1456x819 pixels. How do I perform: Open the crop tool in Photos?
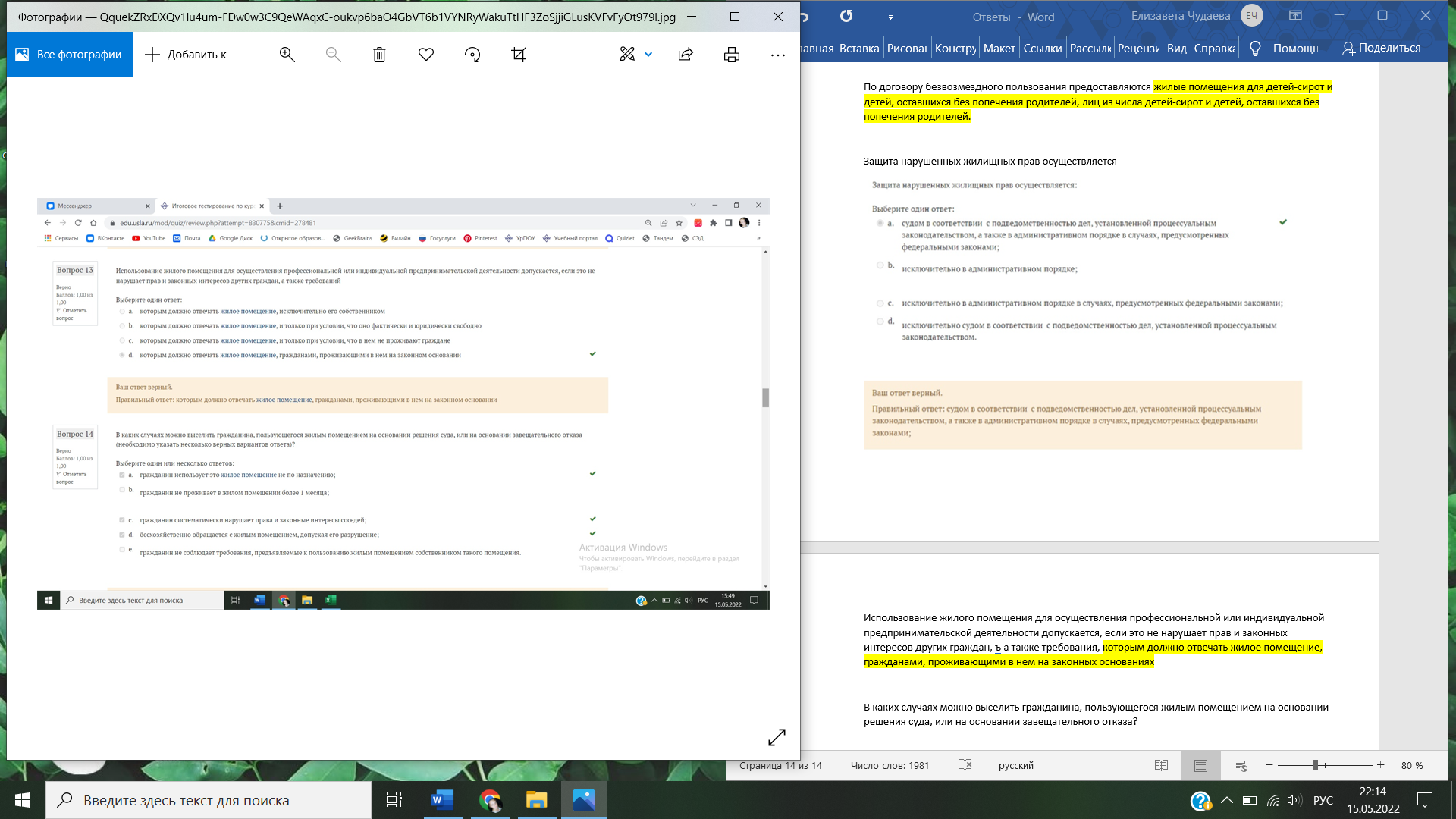[519, 55]
